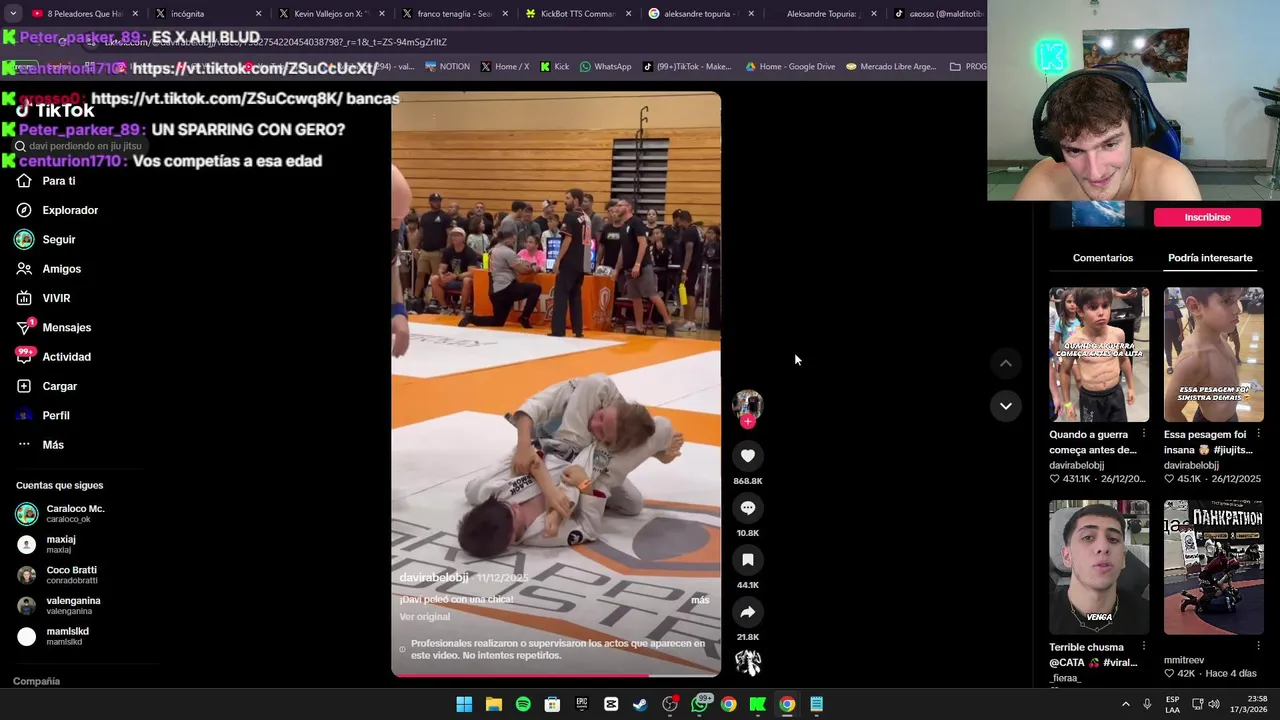Open the davirabelobjj profile link
1280x720 pixels.
point(434,578)
